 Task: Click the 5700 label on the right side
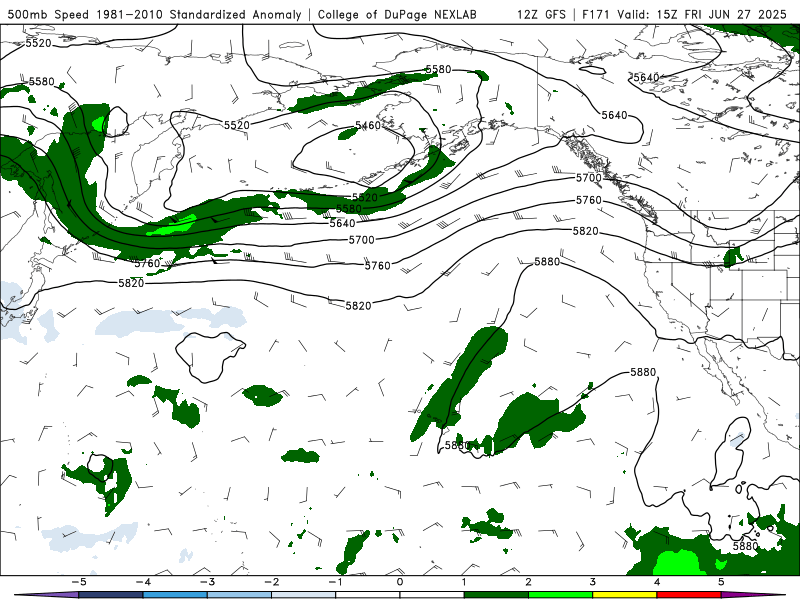point(589,178)
